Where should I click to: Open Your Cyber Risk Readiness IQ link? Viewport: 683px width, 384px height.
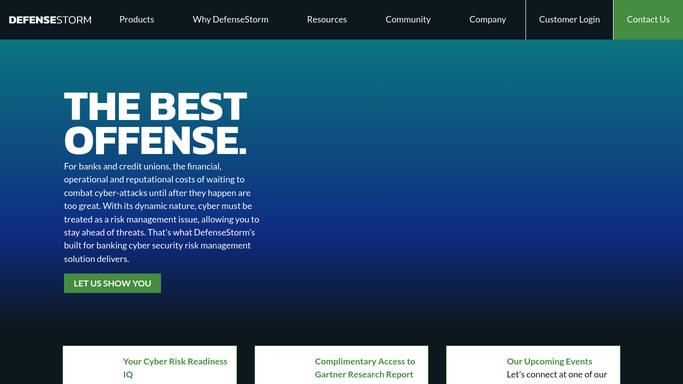(x=175, y=368)
